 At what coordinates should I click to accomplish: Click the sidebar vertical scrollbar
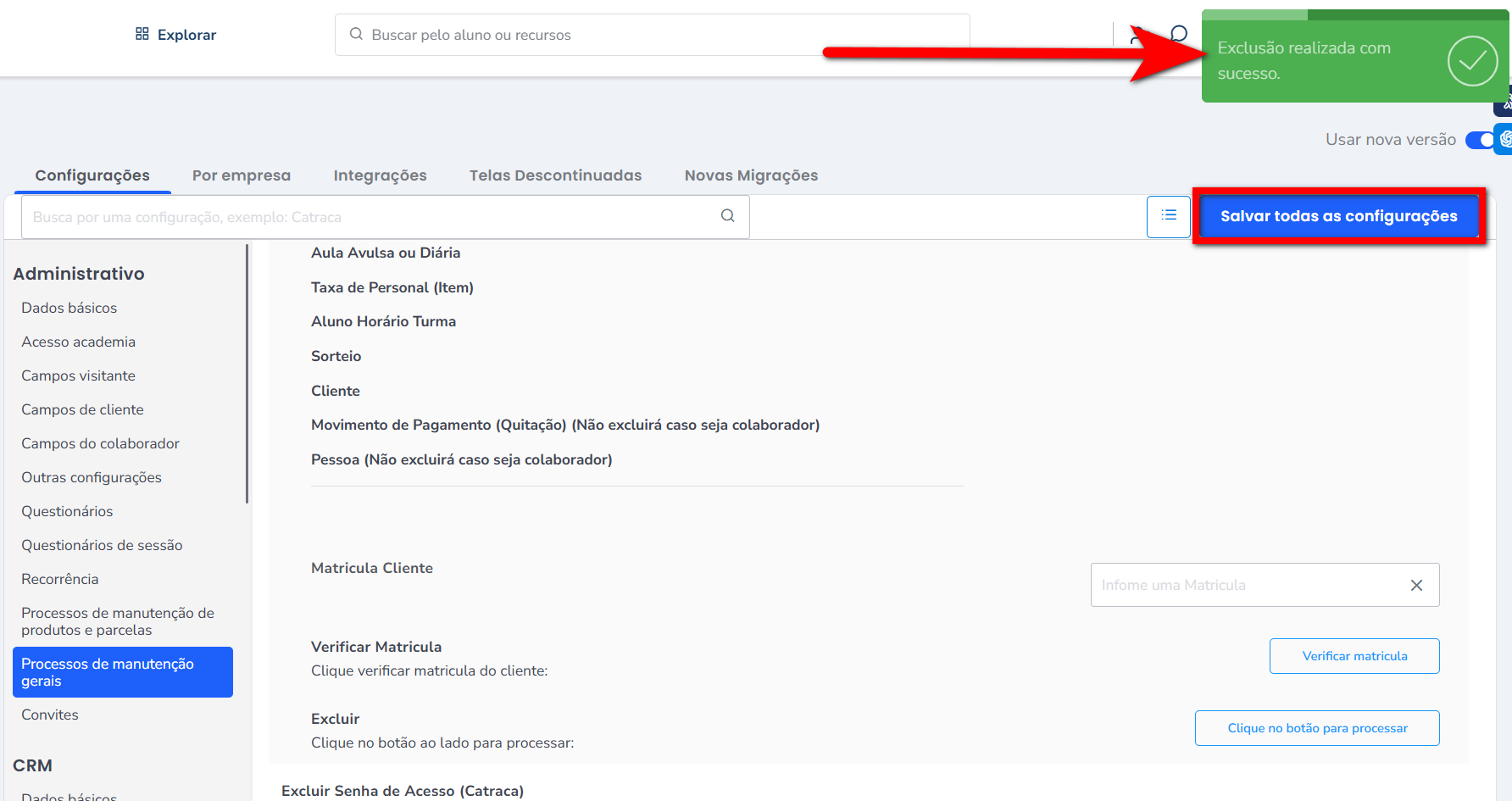247,373
